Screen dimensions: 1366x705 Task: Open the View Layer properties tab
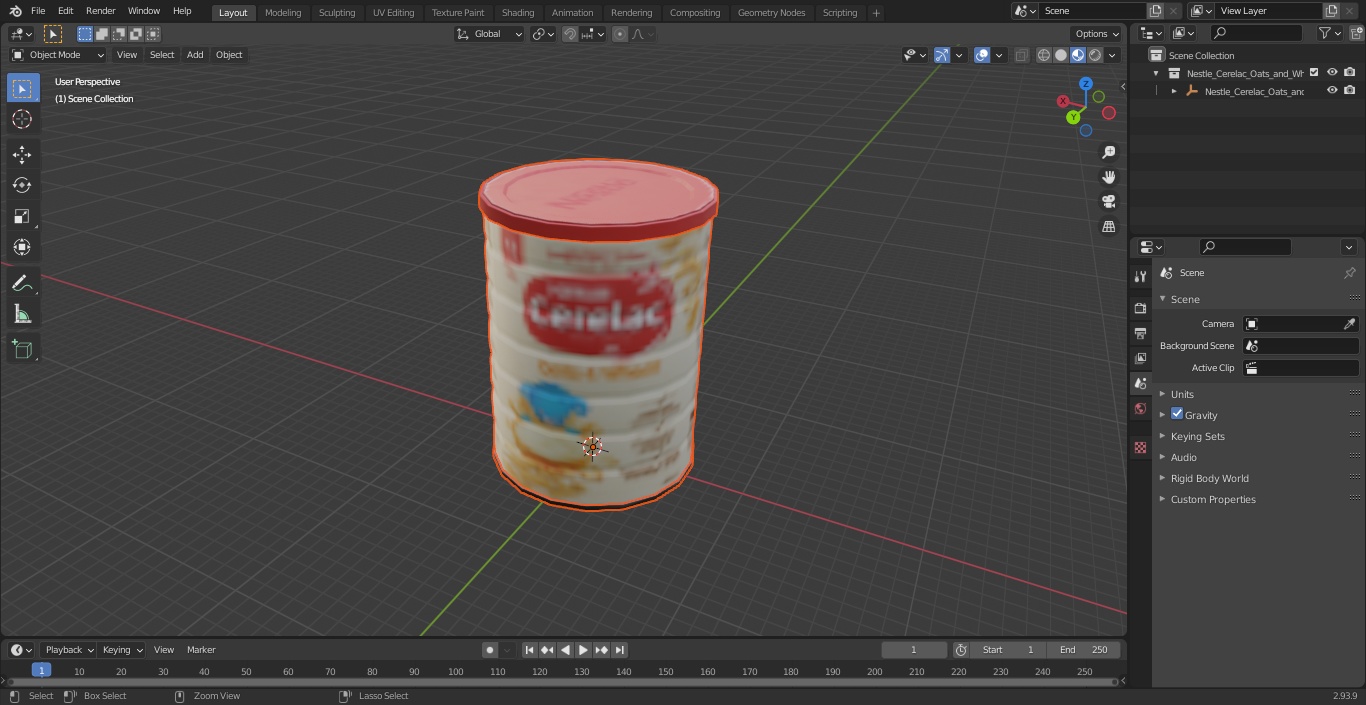tap(1140, 358)
